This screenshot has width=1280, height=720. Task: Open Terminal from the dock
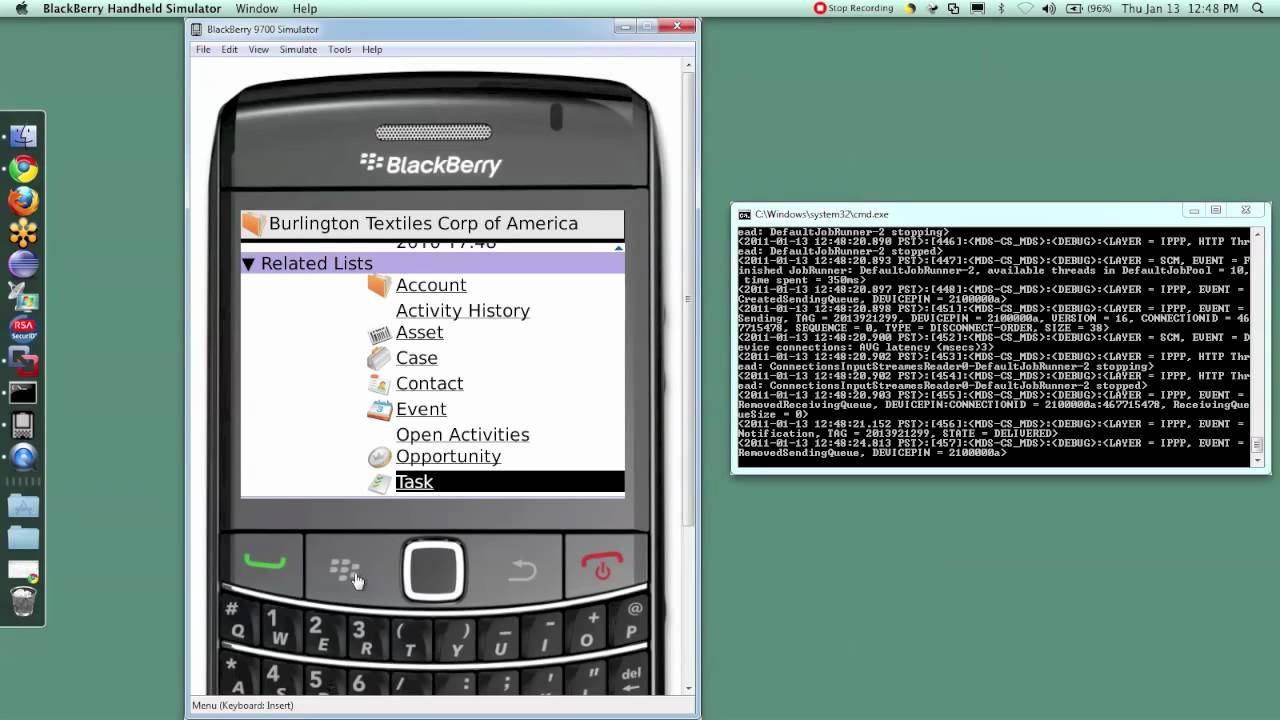[23, 393]
